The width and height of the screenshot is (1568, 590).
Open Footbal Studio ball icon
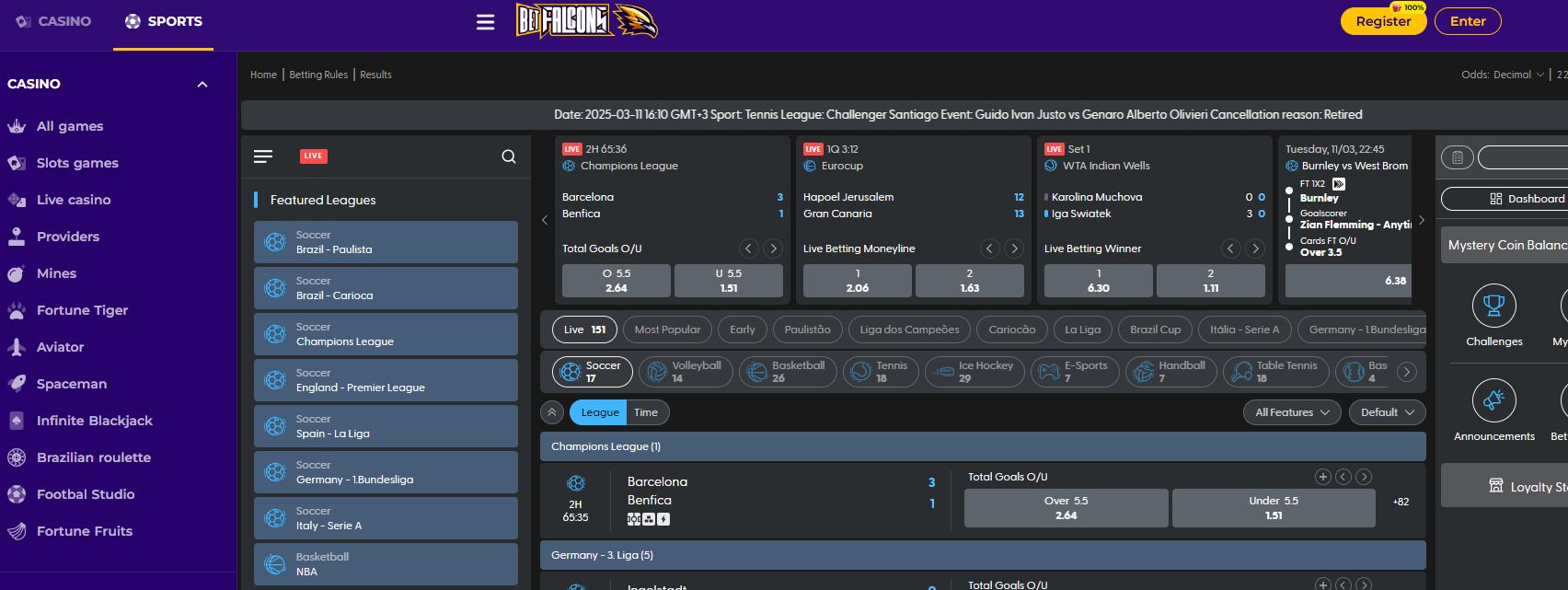[x=17, y=494]
